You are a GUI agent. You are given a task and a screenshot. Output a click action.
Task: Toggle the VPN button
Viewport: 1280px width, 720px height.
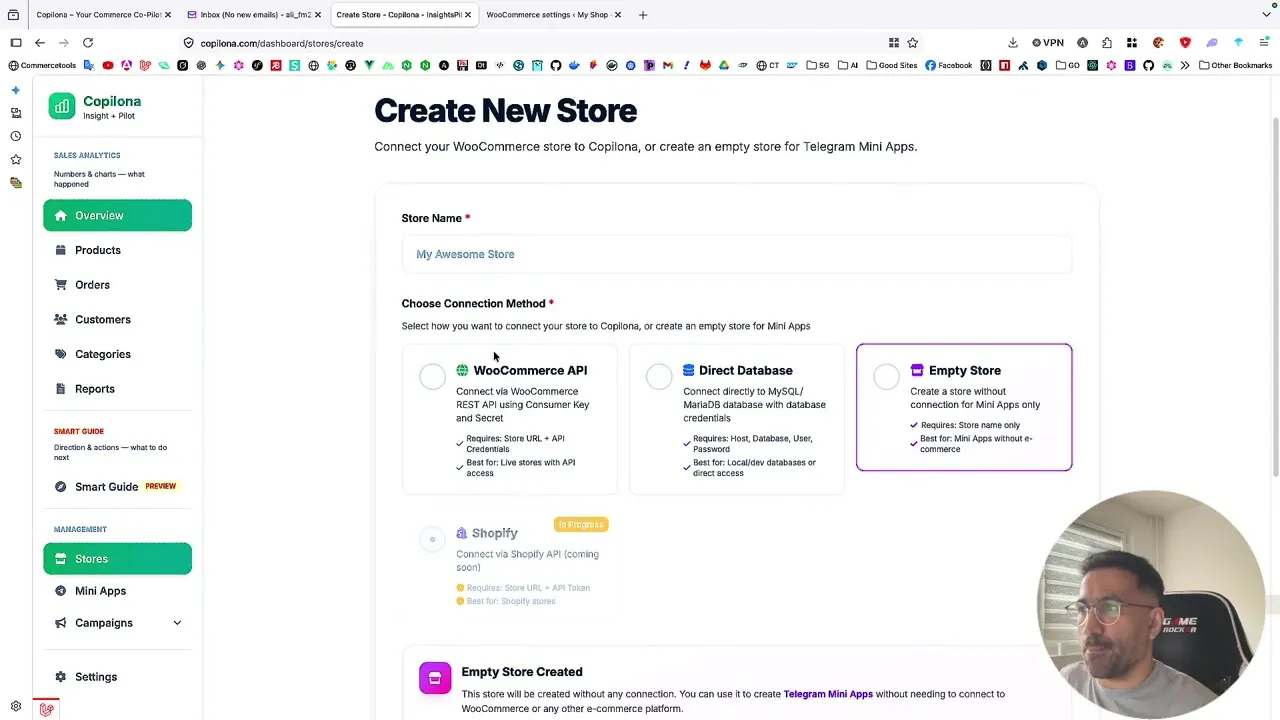(x=1048, y=43)
